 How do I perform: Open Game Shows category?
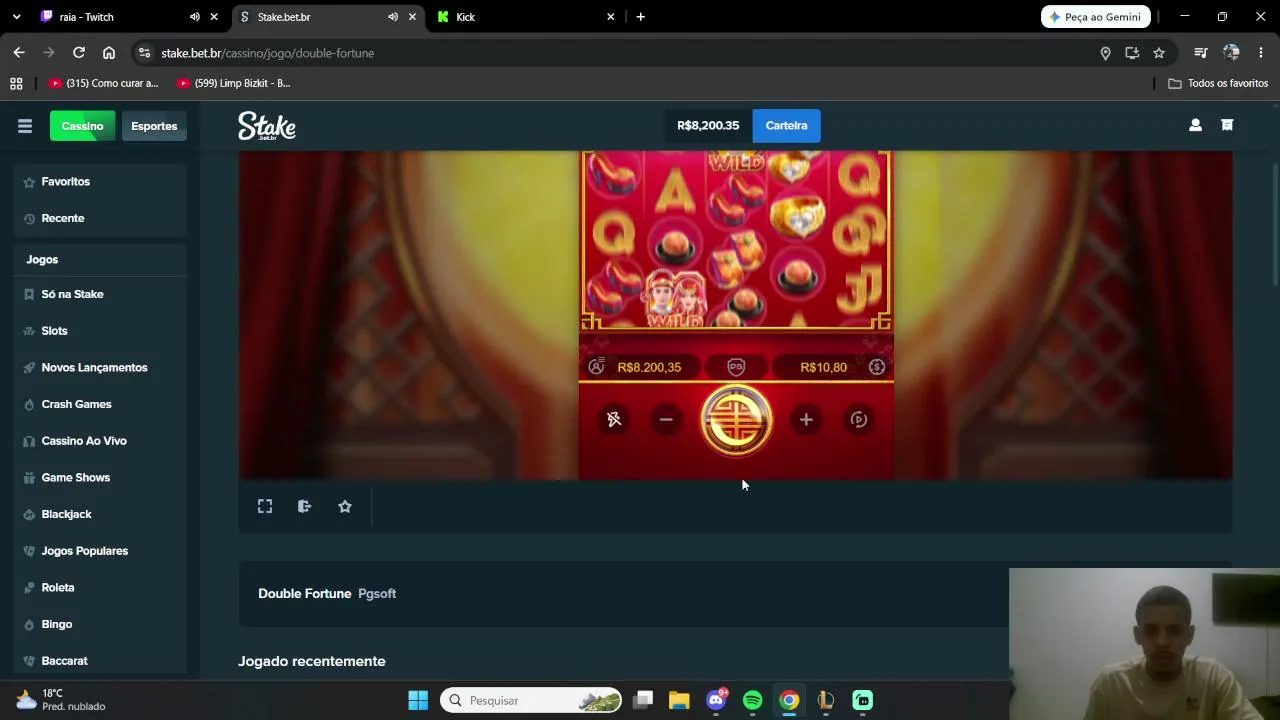tap(100, 478)
